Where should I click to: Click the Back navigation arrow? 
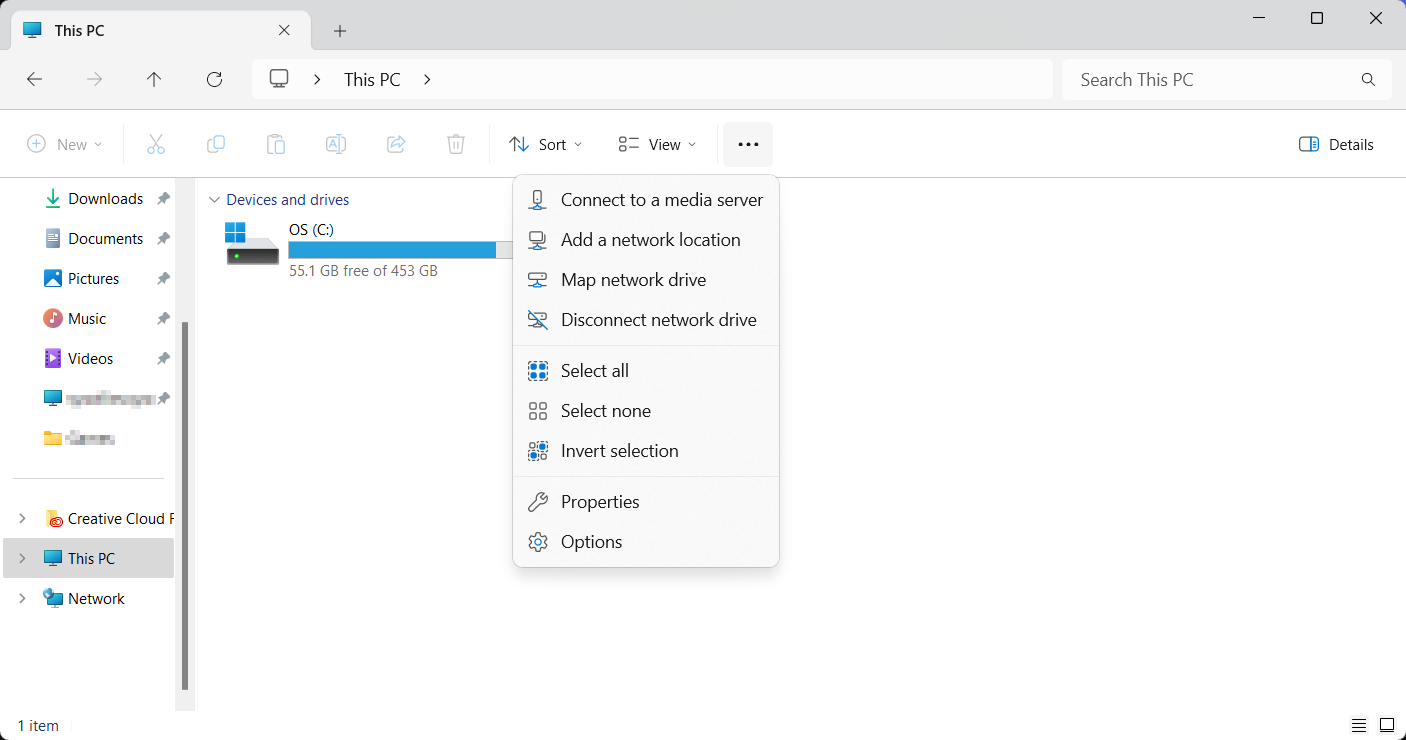tap(35, 80)
